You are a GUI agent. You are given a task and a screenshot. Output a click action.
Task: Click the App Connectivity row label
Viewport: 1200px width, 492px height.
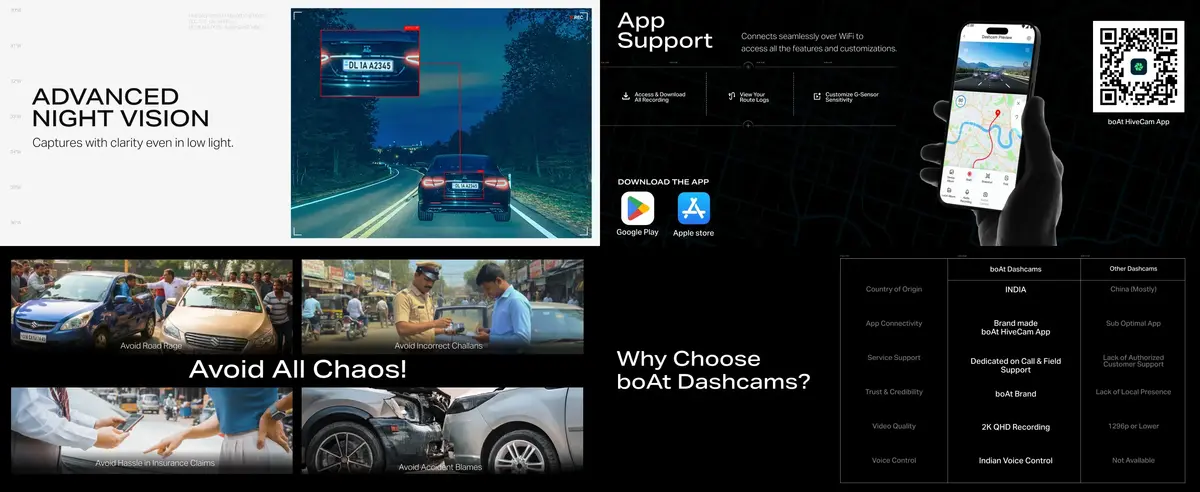point(894,323)
